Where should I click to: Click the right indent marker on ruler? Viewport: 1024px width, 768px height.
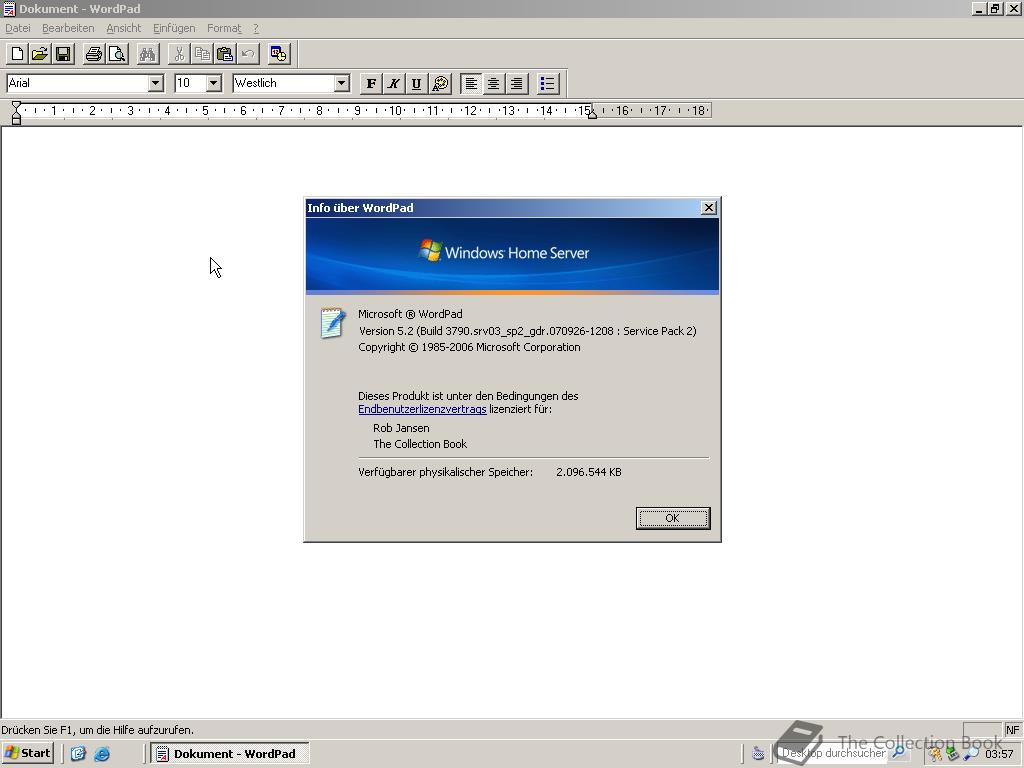coord(592,114)
